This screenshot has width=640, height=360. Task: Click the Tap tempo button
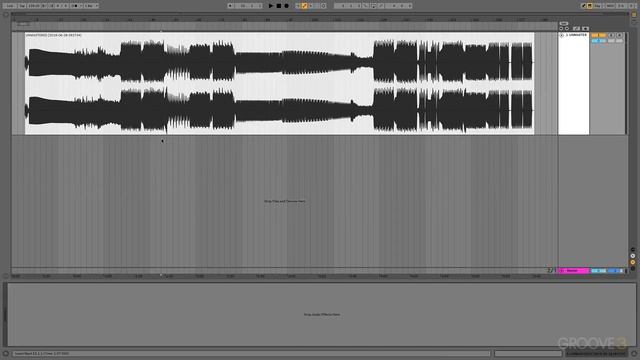pos(22,6)
